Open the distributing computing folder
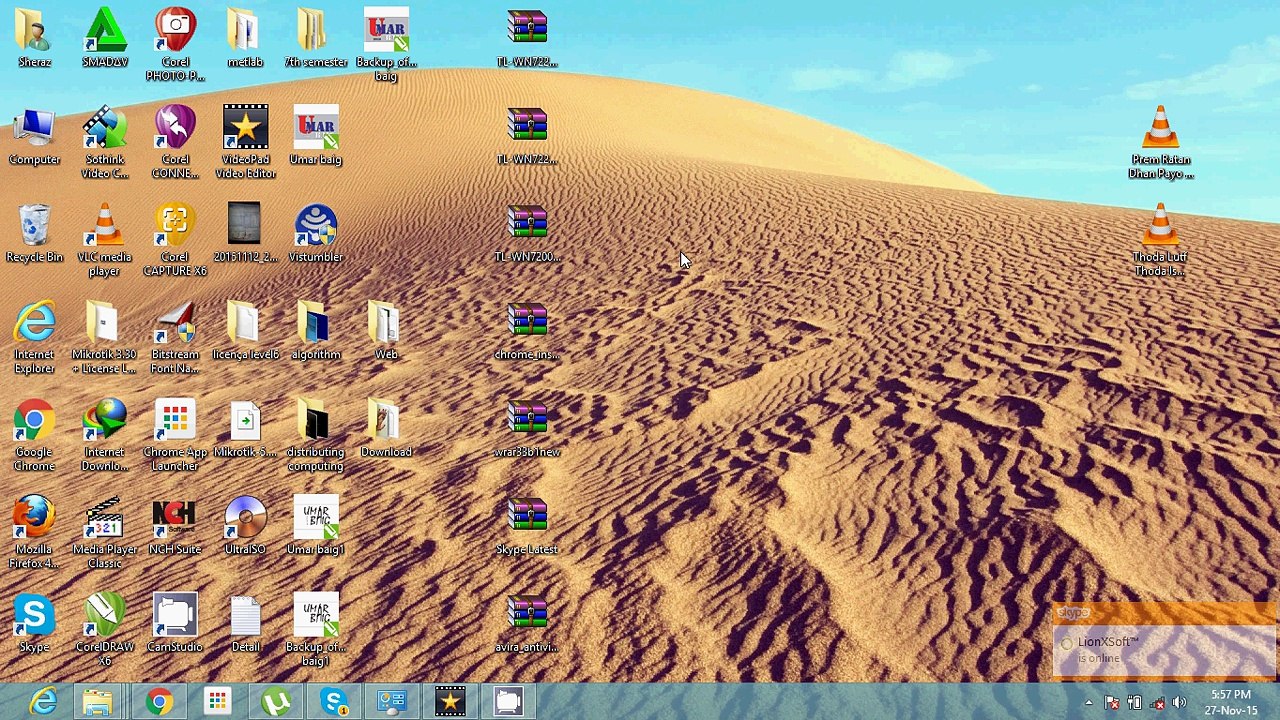The width and height of the screenshot is (1280, 720). [x=315, y=436]
